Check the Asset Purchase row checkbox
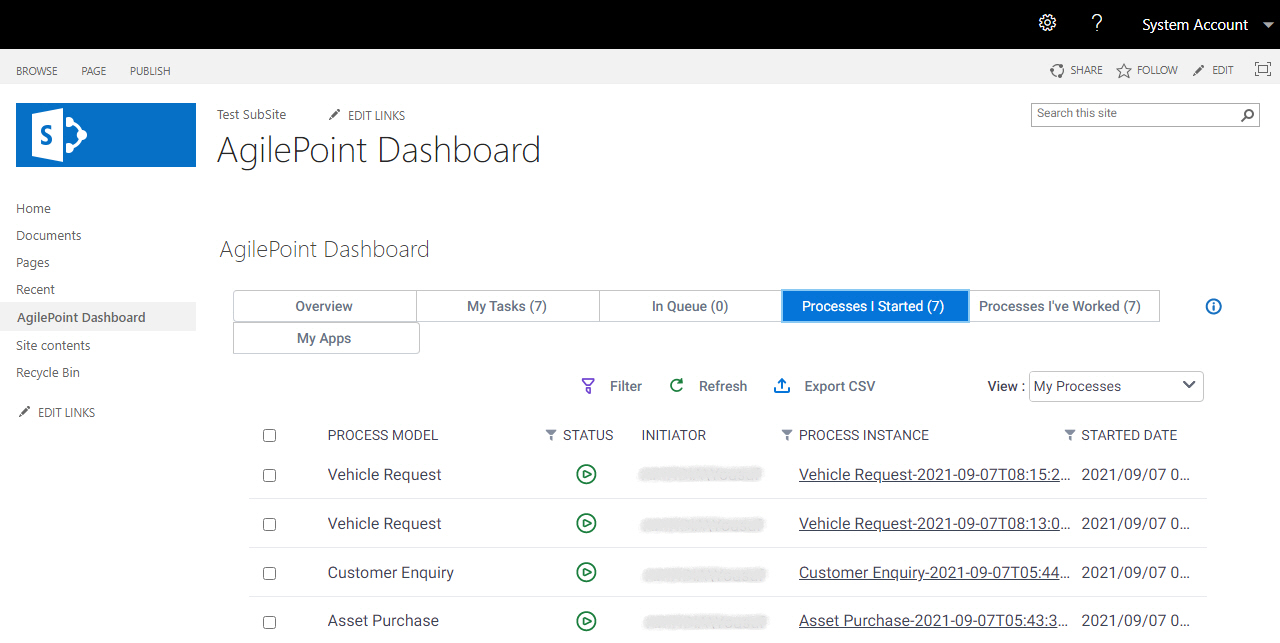The width and height of the screenshot is (1280, 643). click(x=269, y=622)
